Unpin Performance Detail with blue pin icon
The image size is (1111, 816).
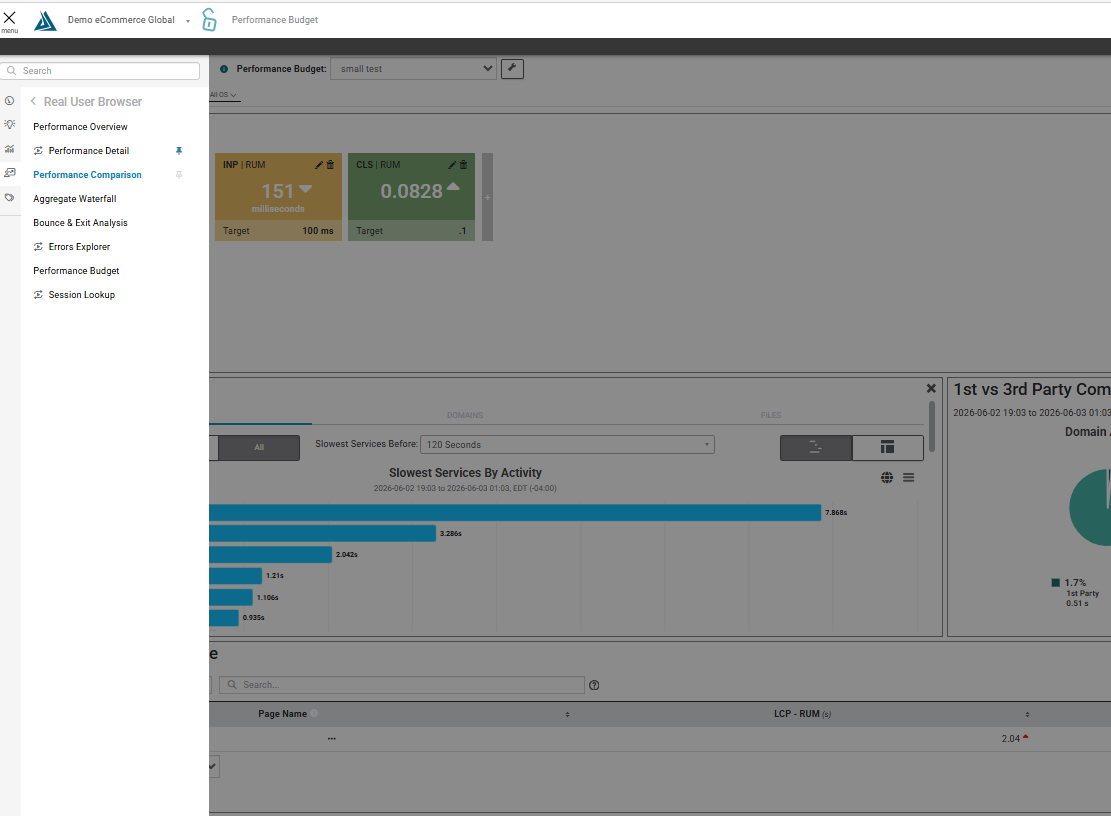coord(179,151)
